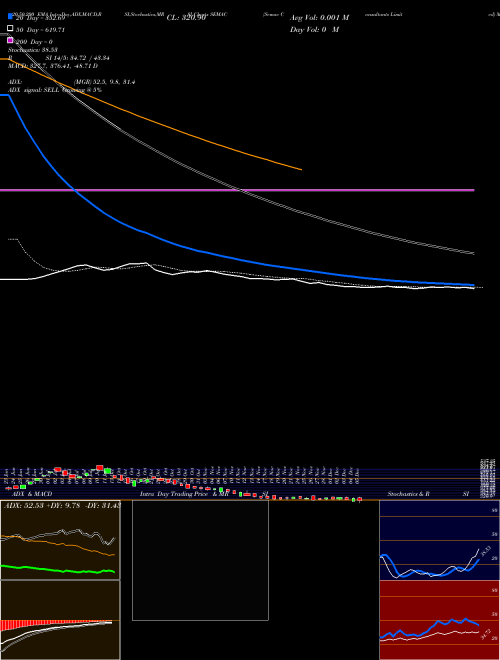The width and height of the screenshot is (500, 660).
Task: Select the RSI 14/3 values line
Action: (59, 58)
